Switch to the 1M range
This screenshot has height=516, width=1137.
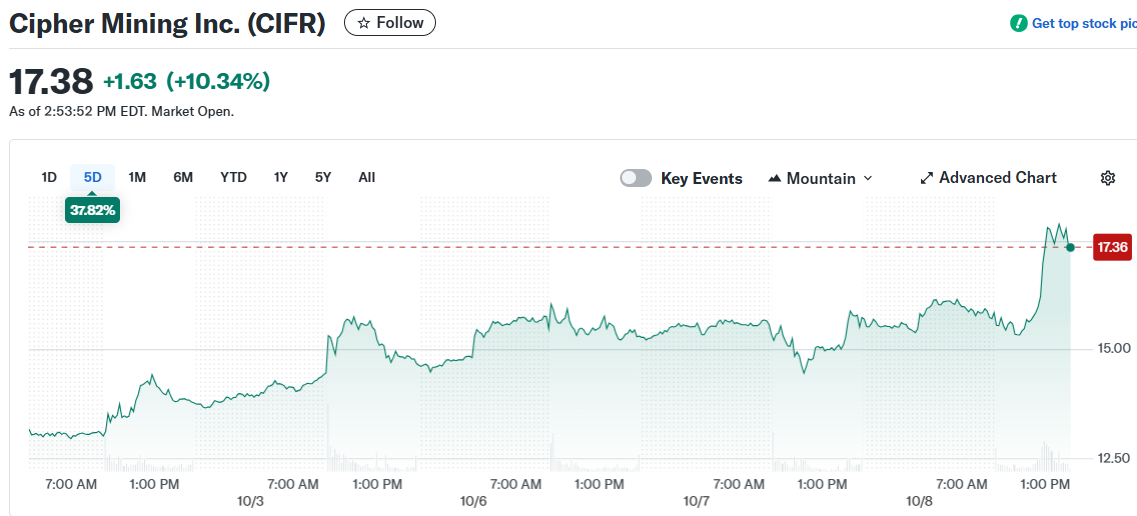coord(137,177)
